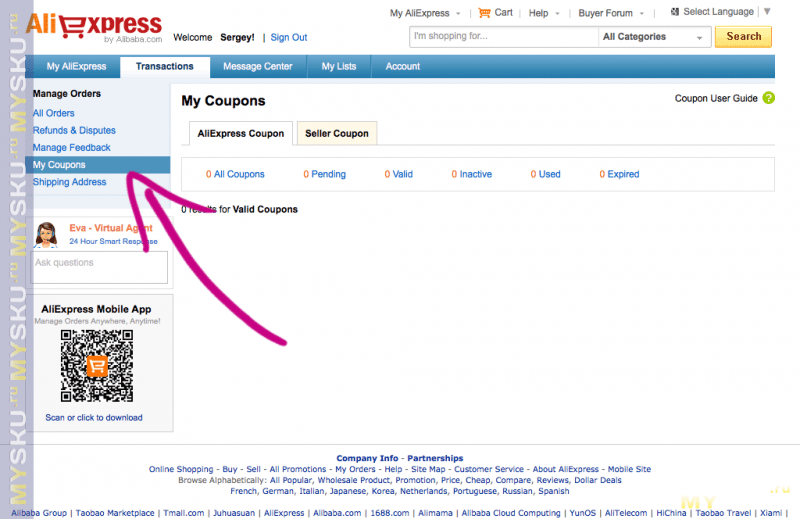Open the Message Center tab
This screenshot has width=800, height=519.
[258, 66]
